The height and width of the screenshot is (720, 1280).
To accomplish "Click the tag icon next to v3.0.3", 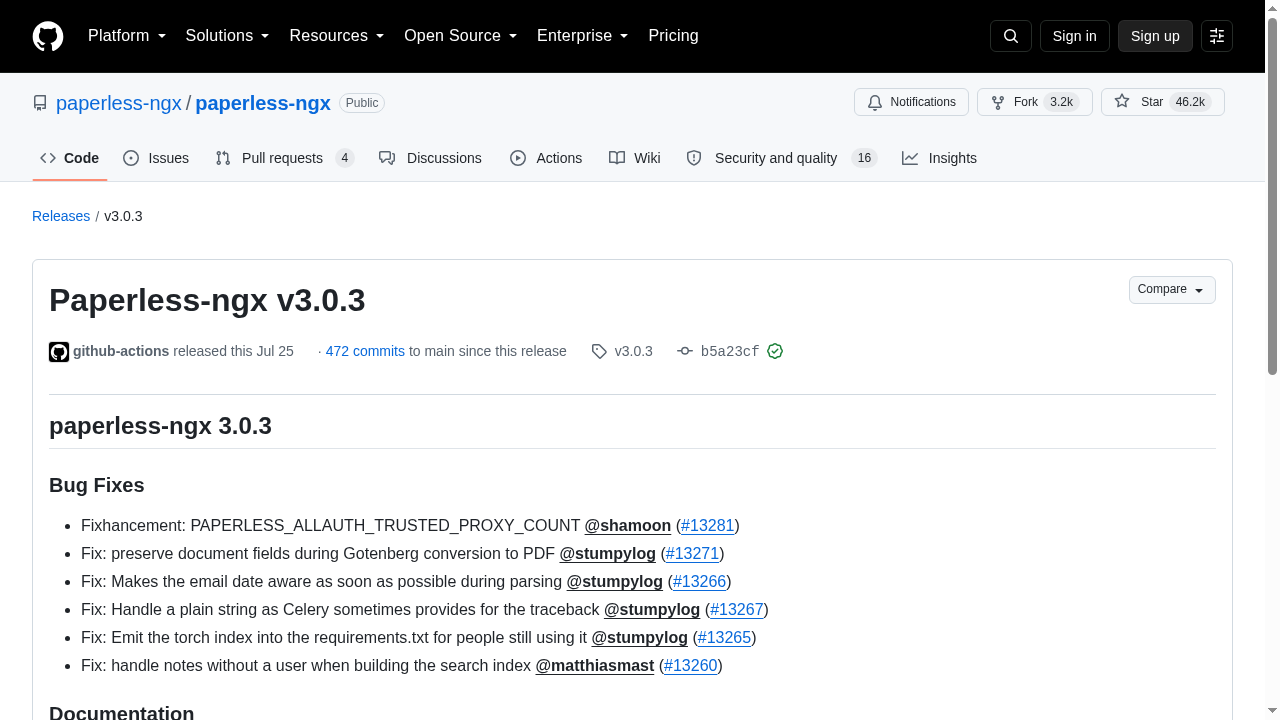I will coord(599,351).
